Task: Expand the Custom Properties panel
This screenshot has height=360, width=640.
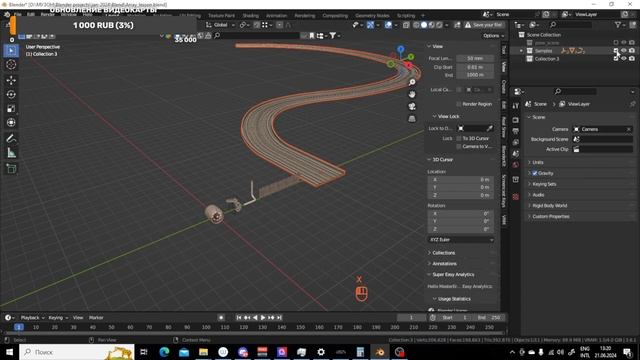Action: coord(551,216)
